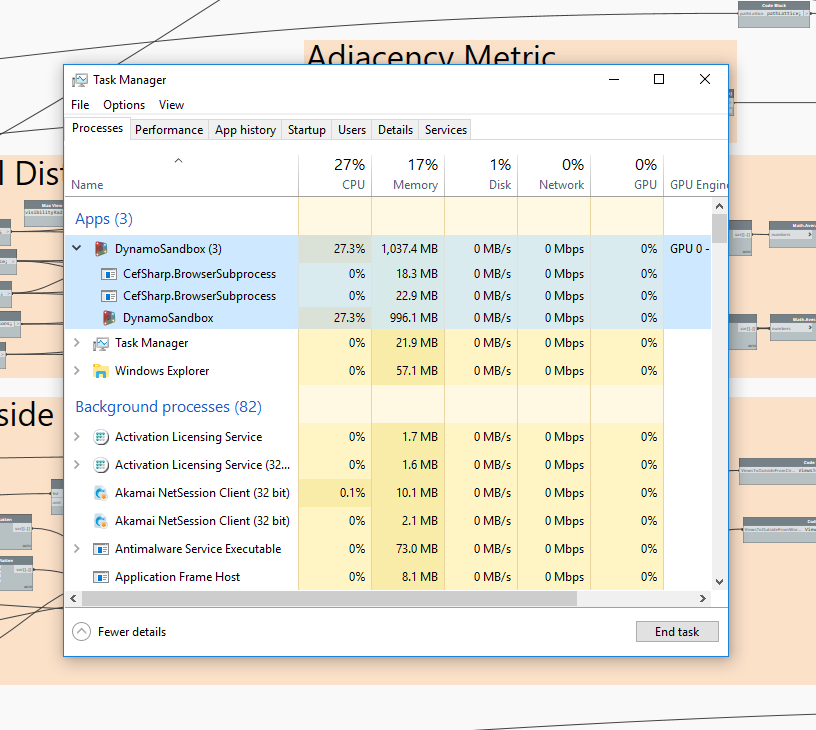
Task: Click the Application Frame Host icon
Action: click(x=101, y=577)
